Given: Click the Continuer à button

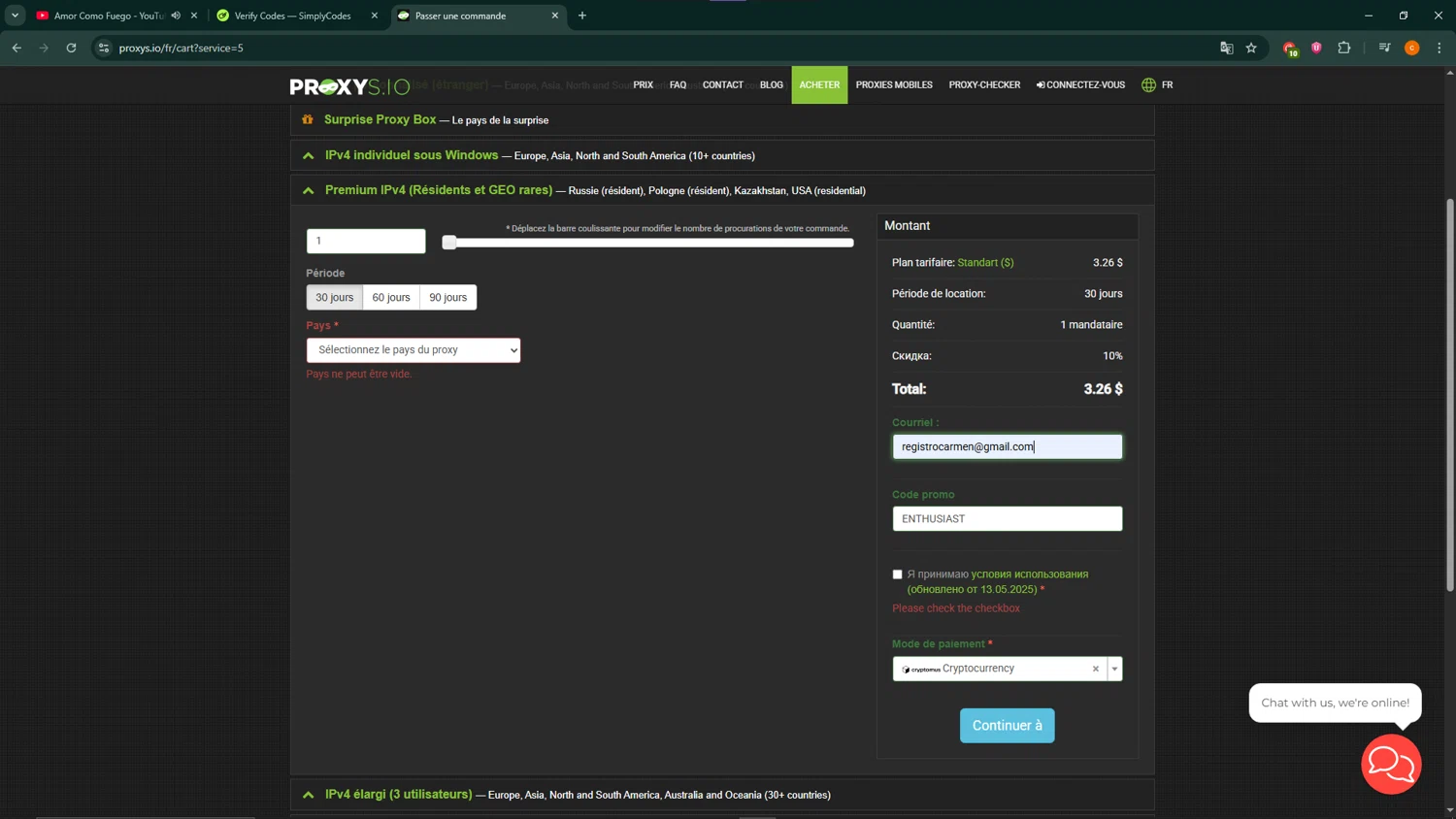Looking at the screenshot, I should [1007, 726].
